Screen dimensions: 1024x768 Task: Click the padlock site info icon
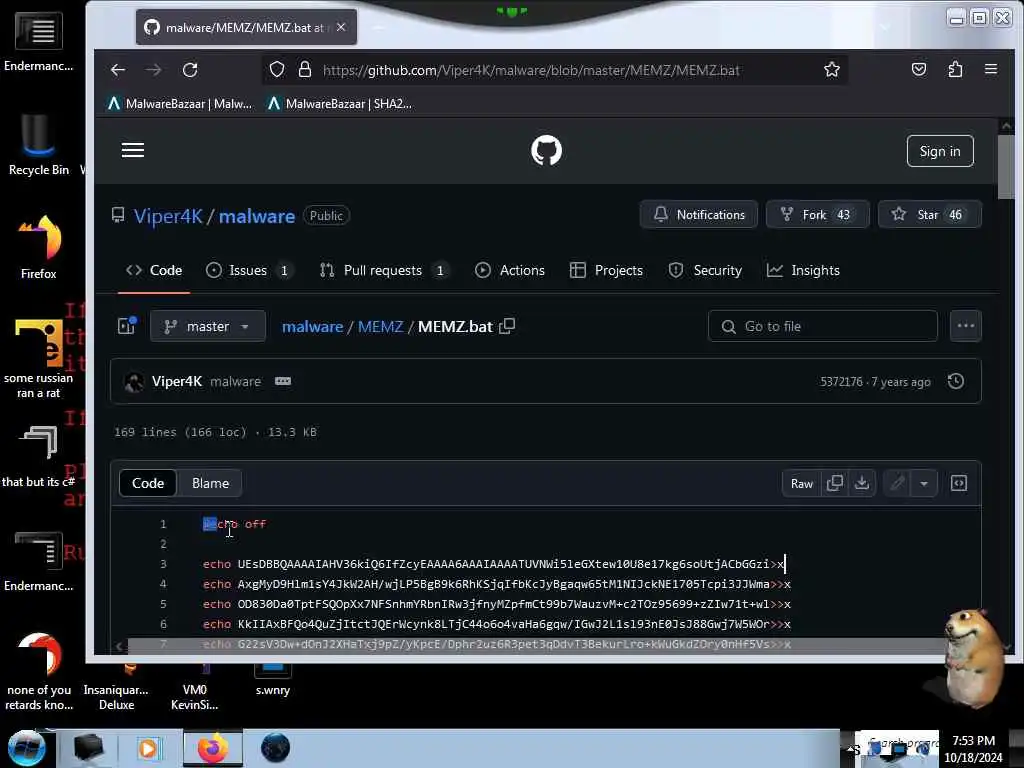[304, 70]
